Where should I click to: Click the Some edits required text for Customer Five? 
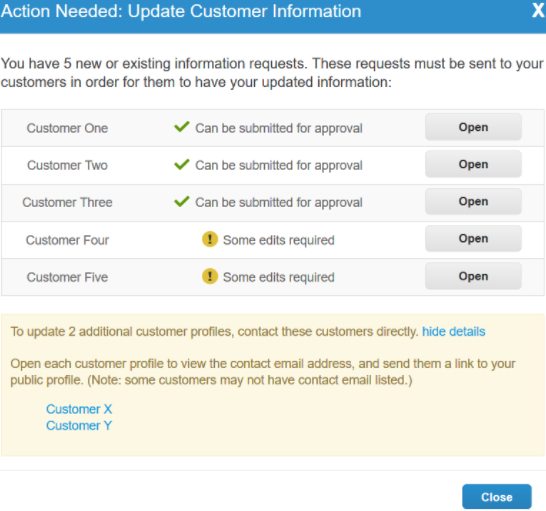(x=279, y=277)
